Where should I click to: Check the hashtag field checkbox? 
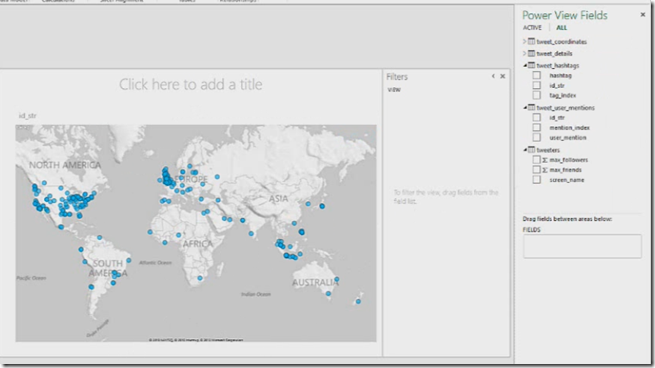coord(536,75)
